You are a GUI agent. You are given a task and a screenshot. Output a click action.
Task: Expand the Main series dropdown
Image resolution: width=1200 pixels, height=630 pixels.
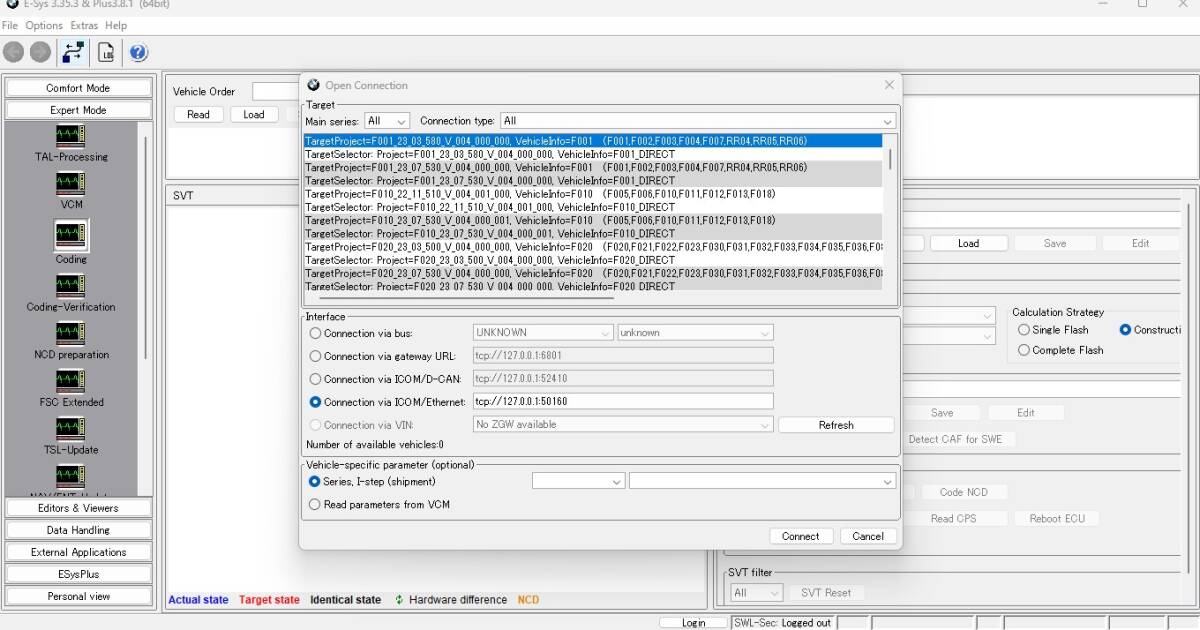(x=387, y=121)
